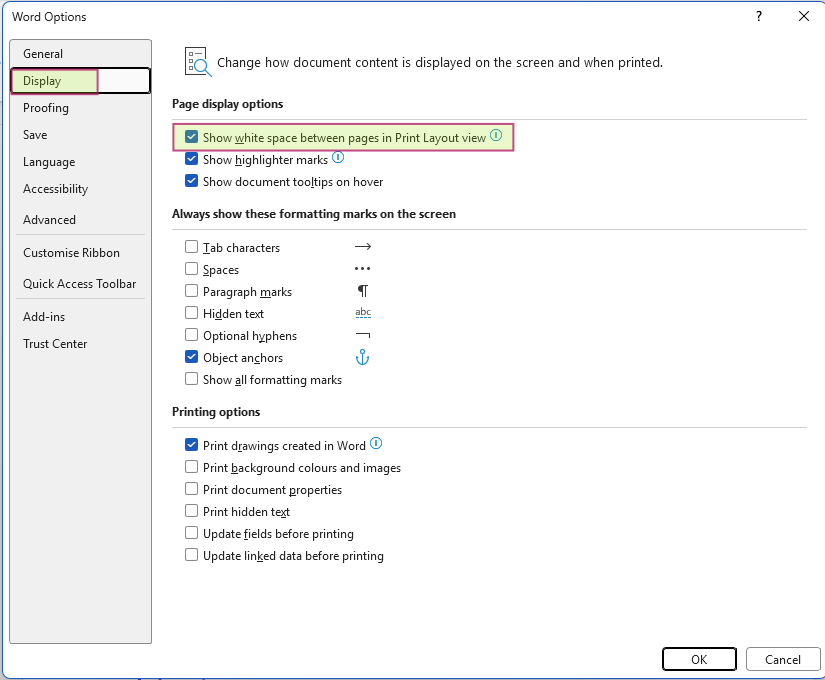Click info icon next to Show highlighter marks

[338, 157]
